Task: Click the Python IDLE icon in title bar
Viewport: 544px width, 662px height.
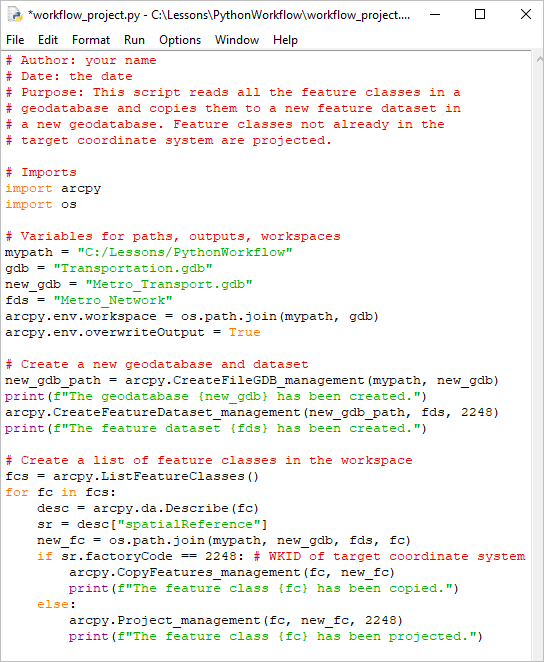Action: click(15, 15)
